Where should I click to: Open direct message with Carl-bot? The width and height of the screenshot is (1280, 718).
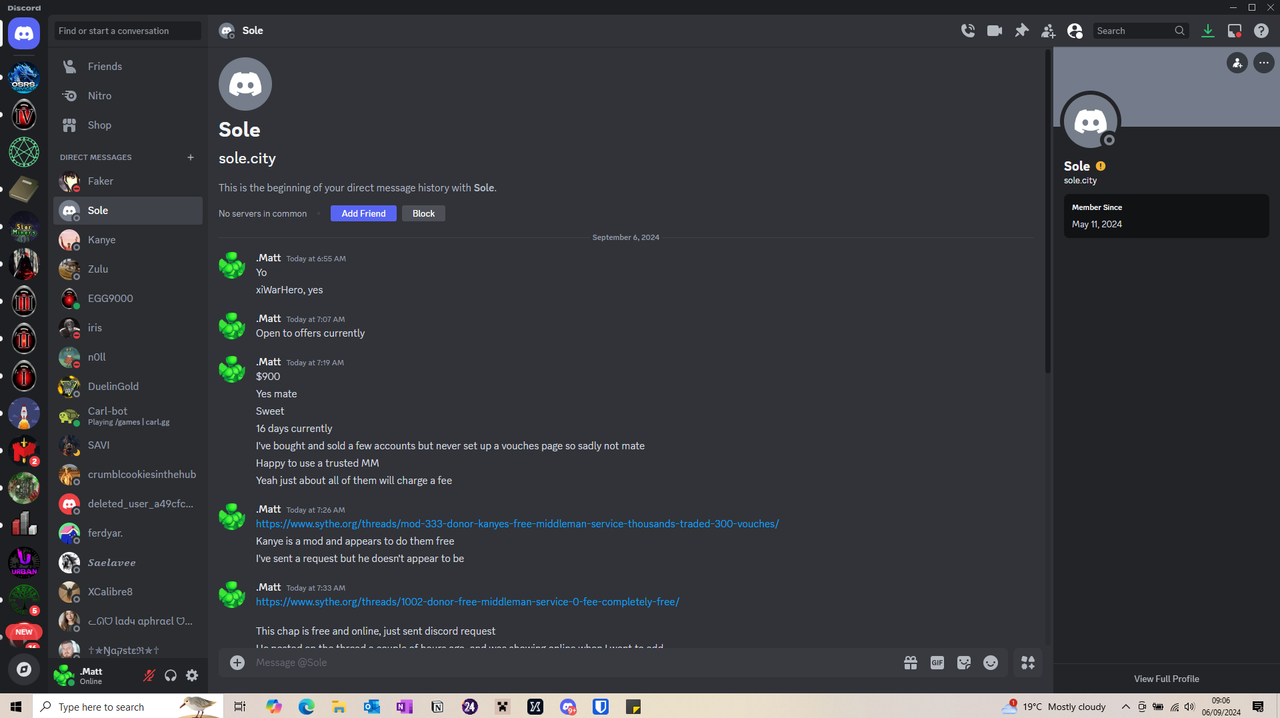[128, 416]
